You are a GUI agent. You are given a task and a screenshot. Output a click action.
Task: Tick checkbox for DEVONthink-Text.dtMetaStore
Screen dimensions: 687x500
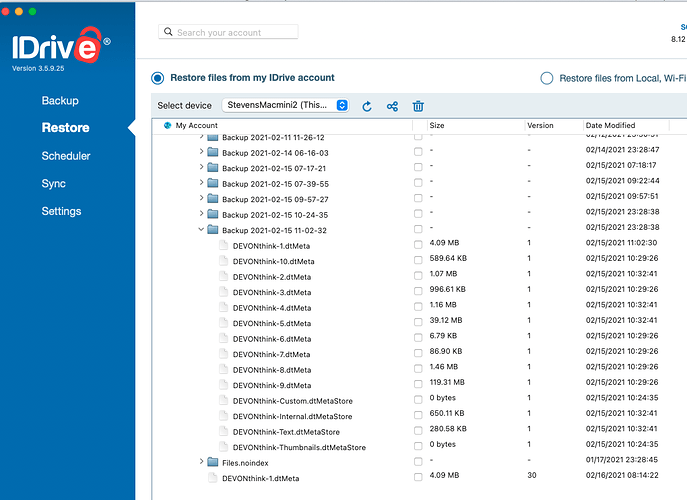click(x=418, y=430)
